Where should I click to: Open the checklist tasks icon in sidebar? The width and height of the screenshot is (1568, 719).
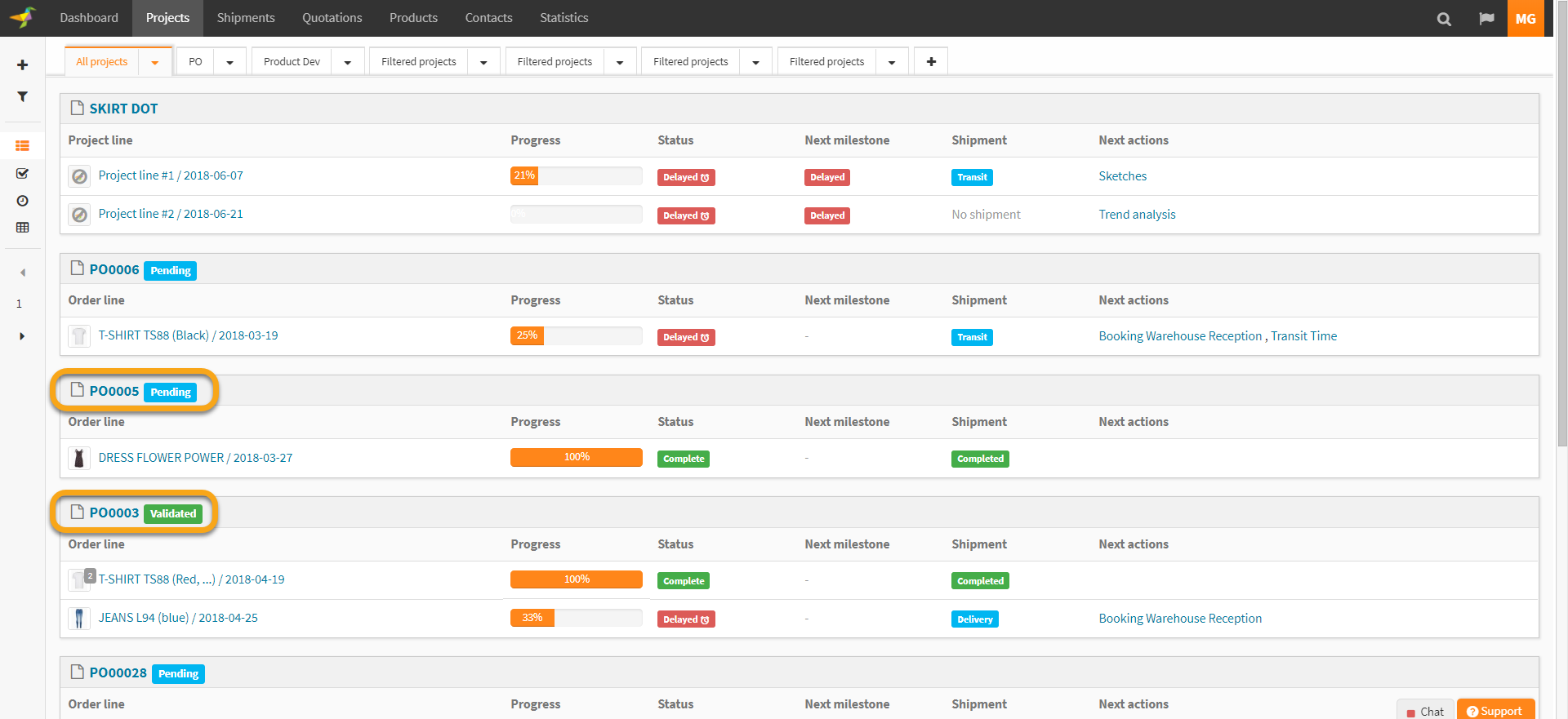pyautogui.click(x=23, y=174)
